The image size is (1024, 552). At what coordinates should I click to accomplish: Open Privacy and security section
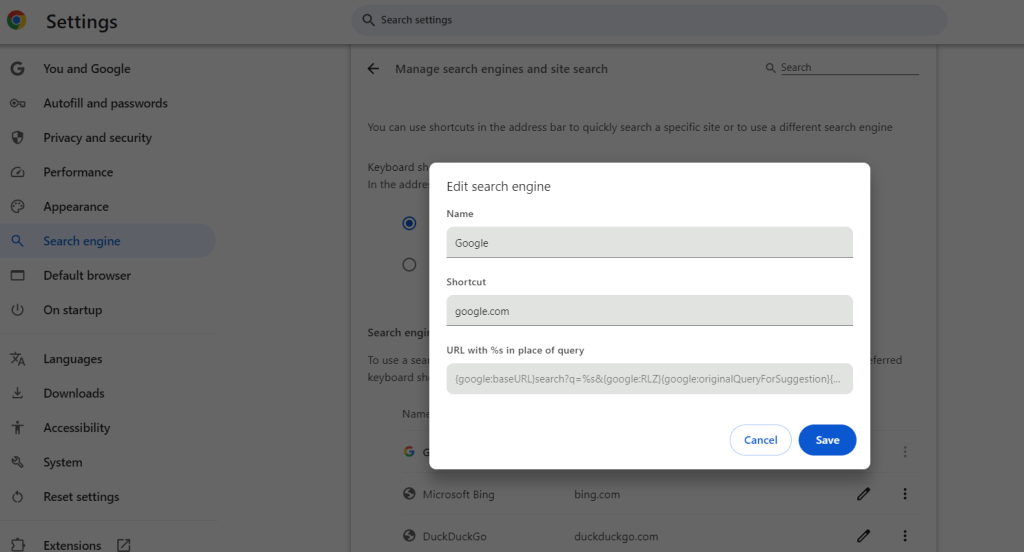click(97, 138)
